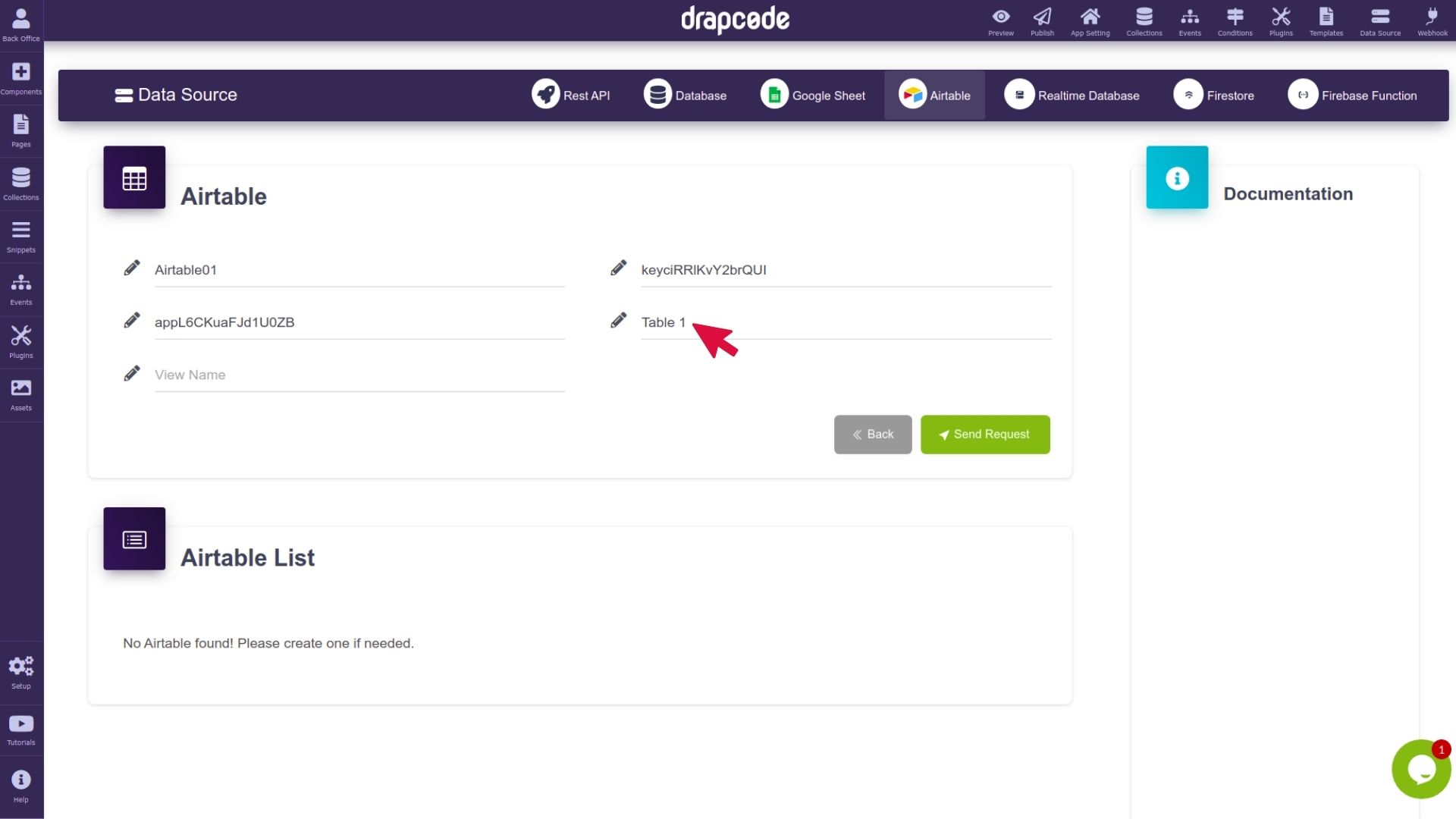
Task: Switch to the Google Sheet tab
Action: pos(813,96)
